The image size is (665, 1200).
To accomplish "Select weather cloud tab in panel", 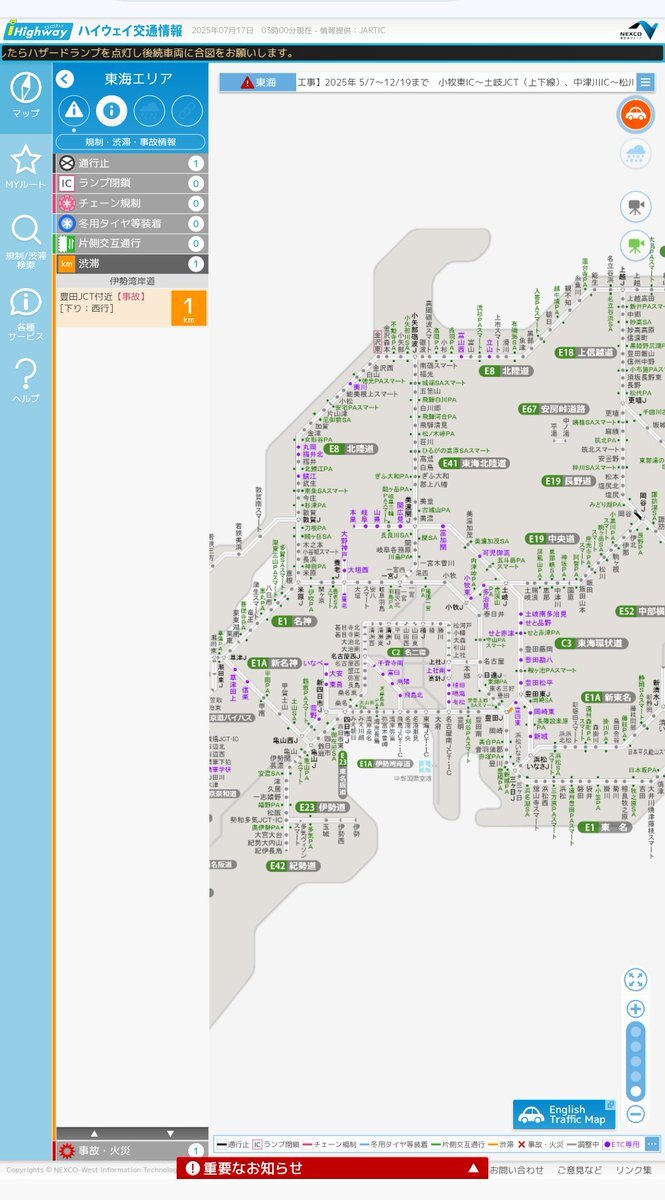I will (150, 110).
